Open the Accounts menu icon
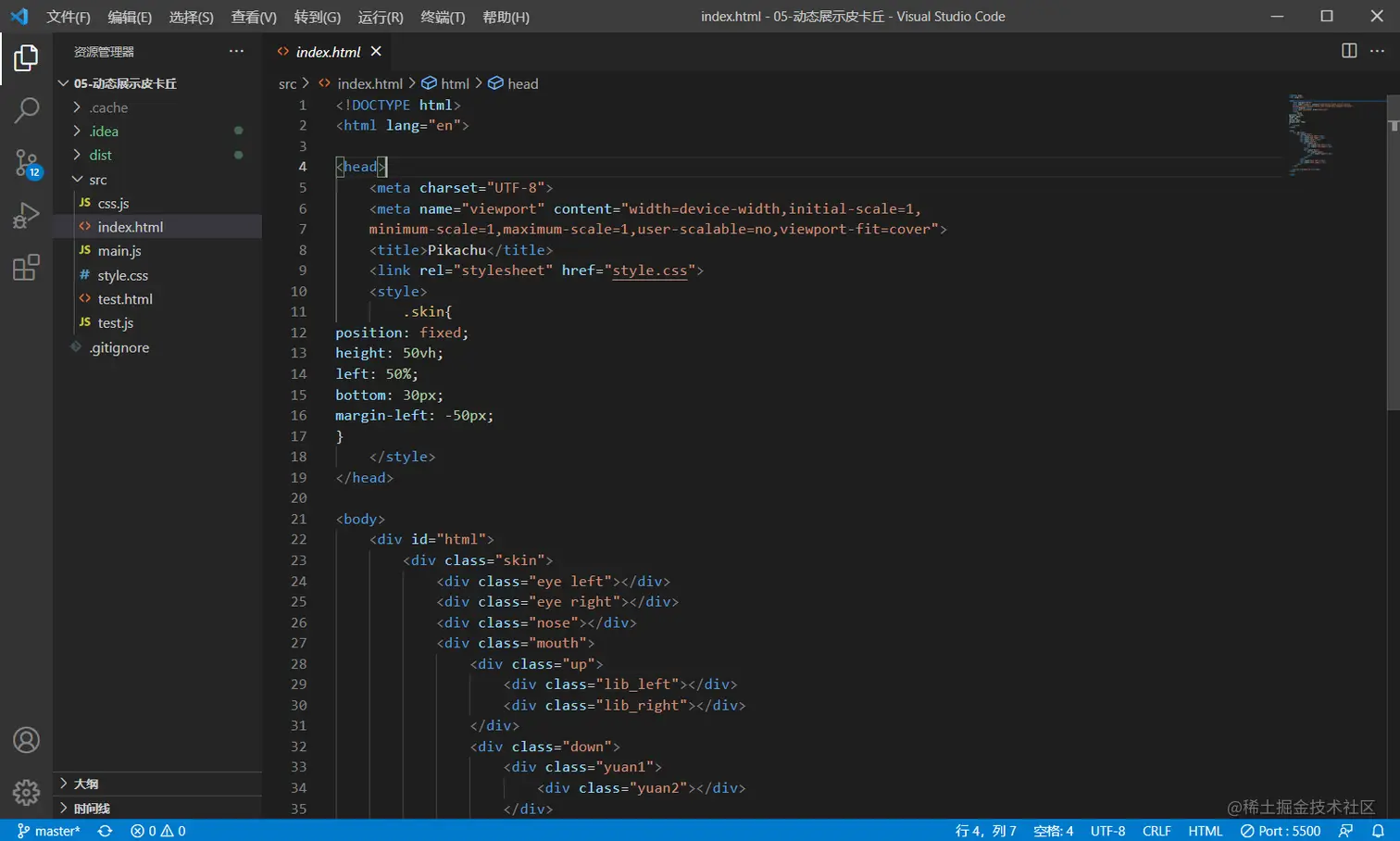 pos(26,740)
